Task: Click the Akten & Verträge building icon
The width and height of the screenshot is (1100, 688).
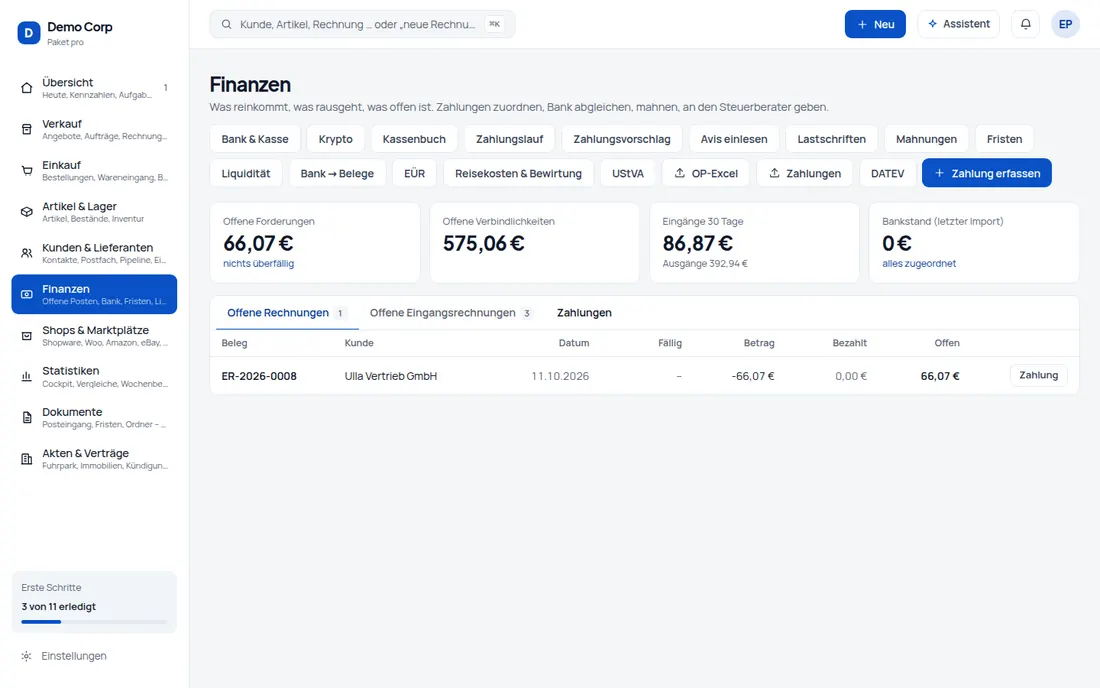Action: [x=27, y=459]
